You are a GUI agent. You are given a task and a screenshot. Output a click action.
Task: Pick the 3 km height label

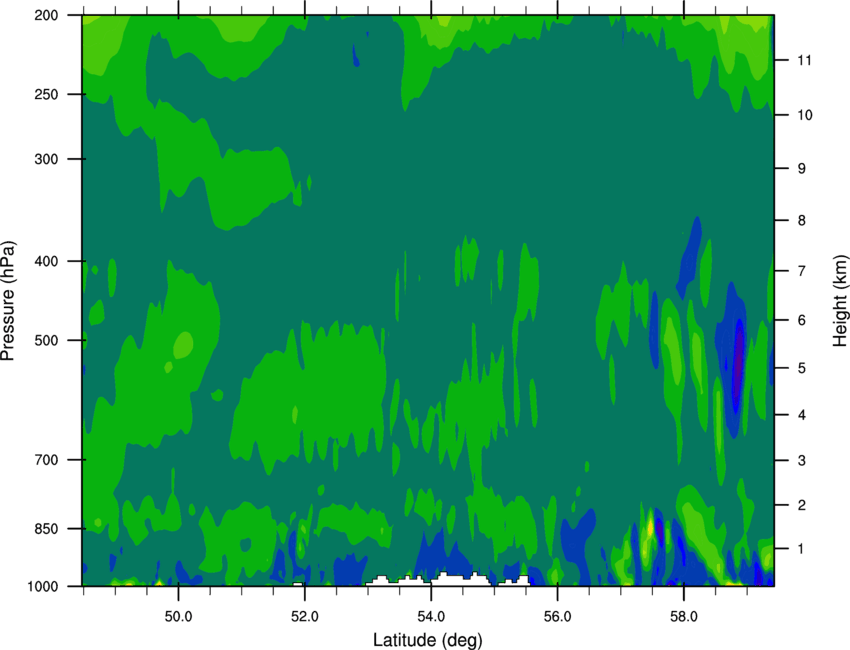[x=801, y=461]
